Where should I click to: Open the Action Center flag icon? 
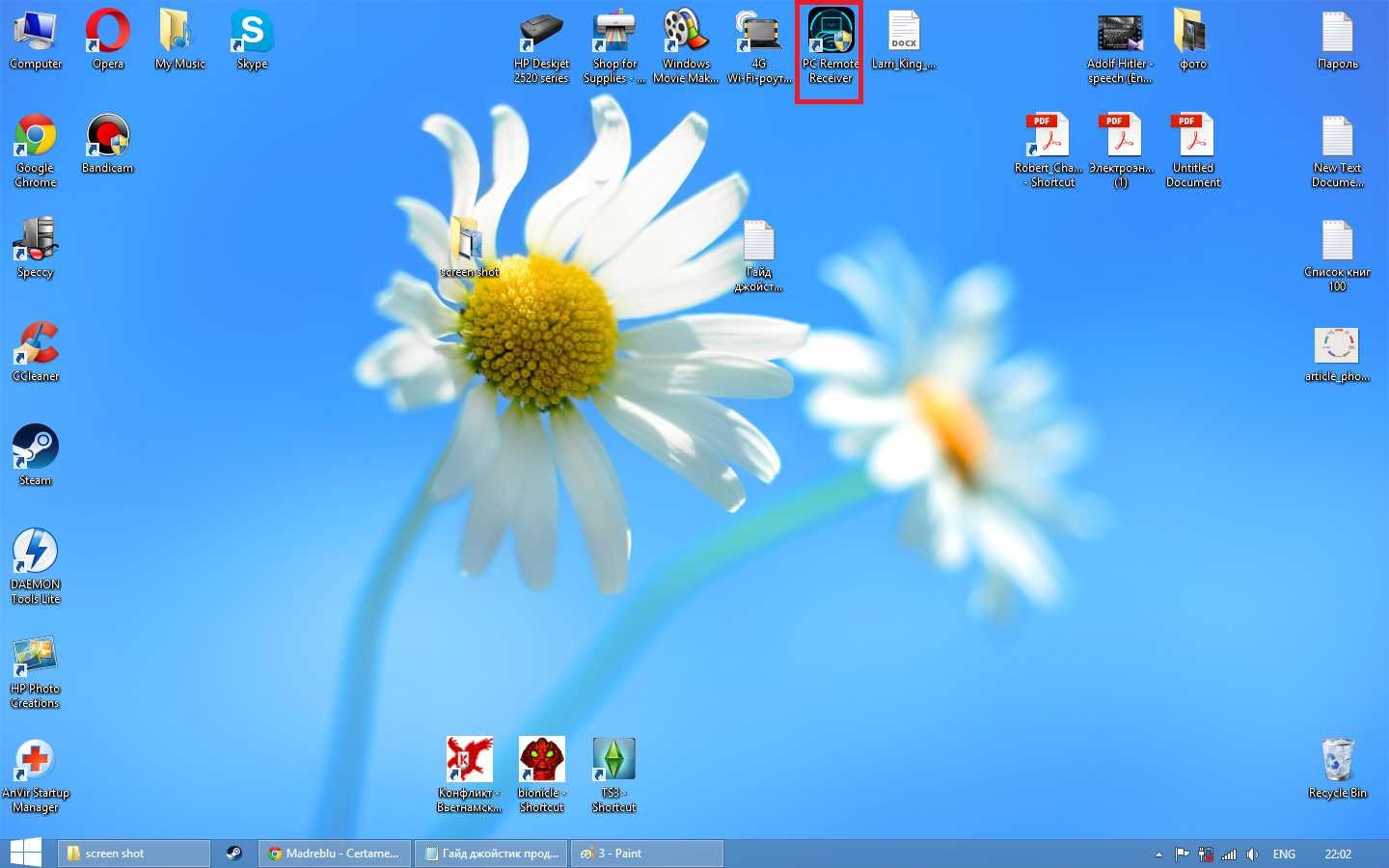tap(1182, 854)
